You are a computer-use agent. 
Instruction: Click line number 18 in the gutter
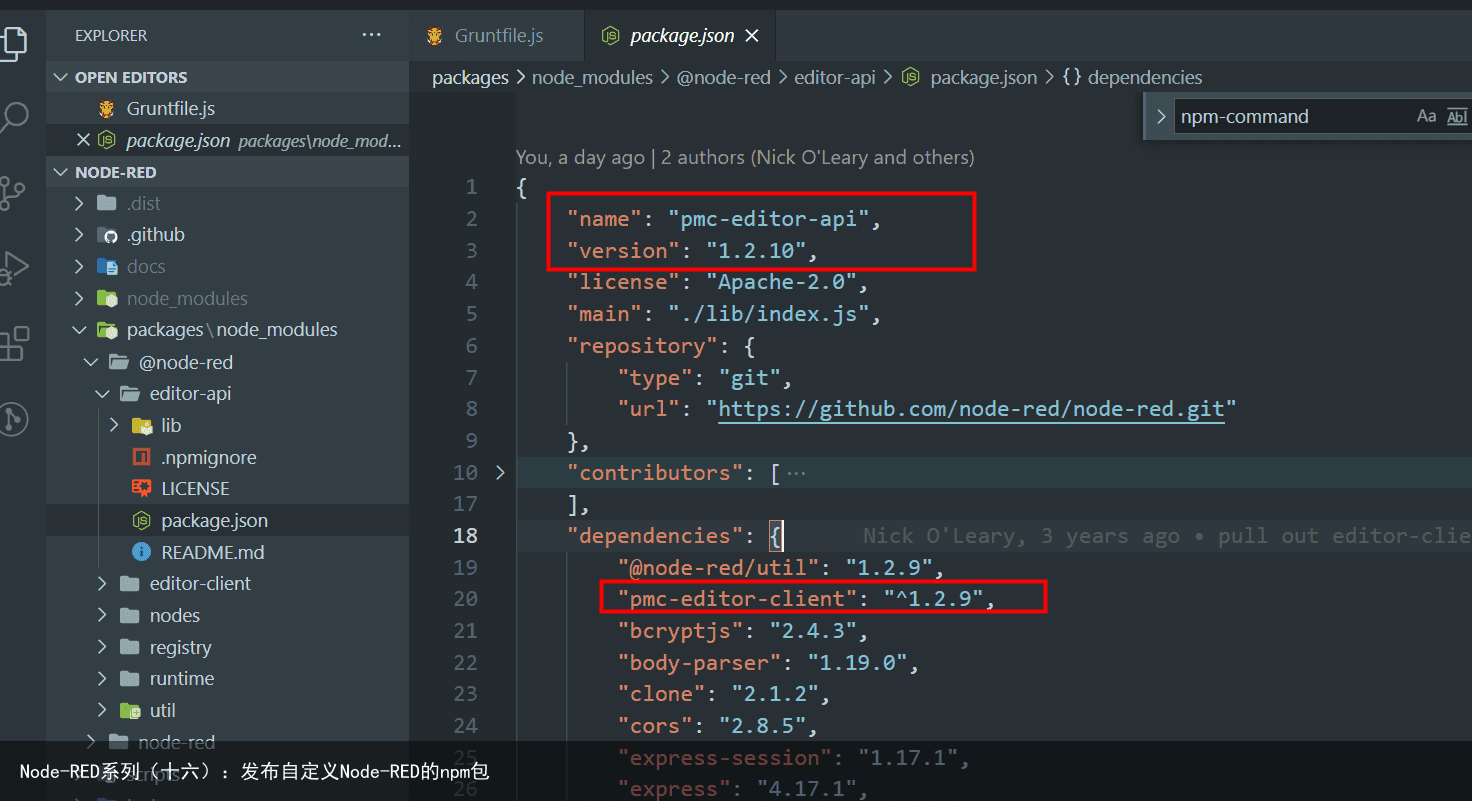tap(466, 535)
